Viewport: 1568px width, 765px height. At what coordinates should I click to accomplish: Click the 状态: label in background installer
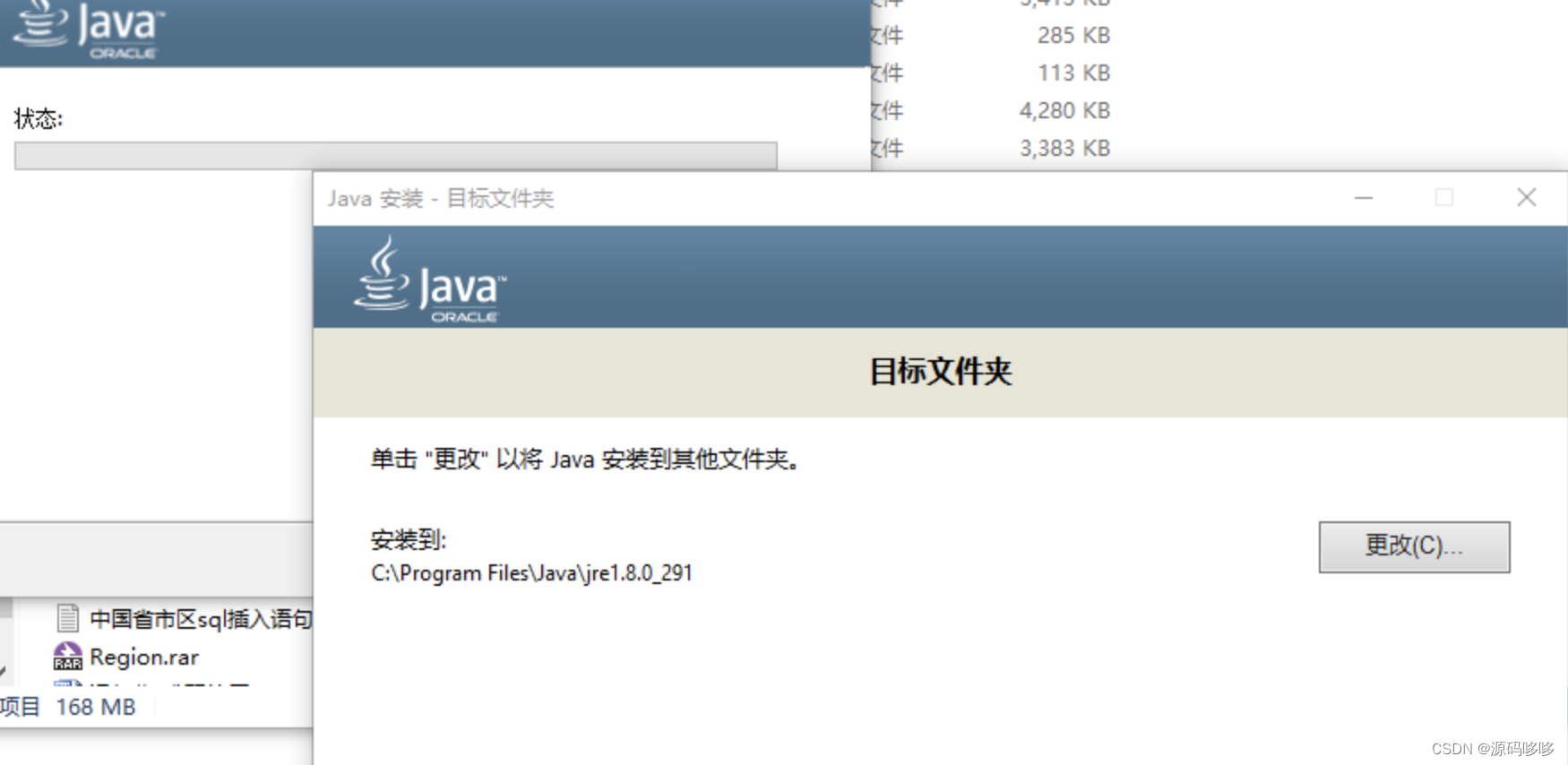coord(39,118)
